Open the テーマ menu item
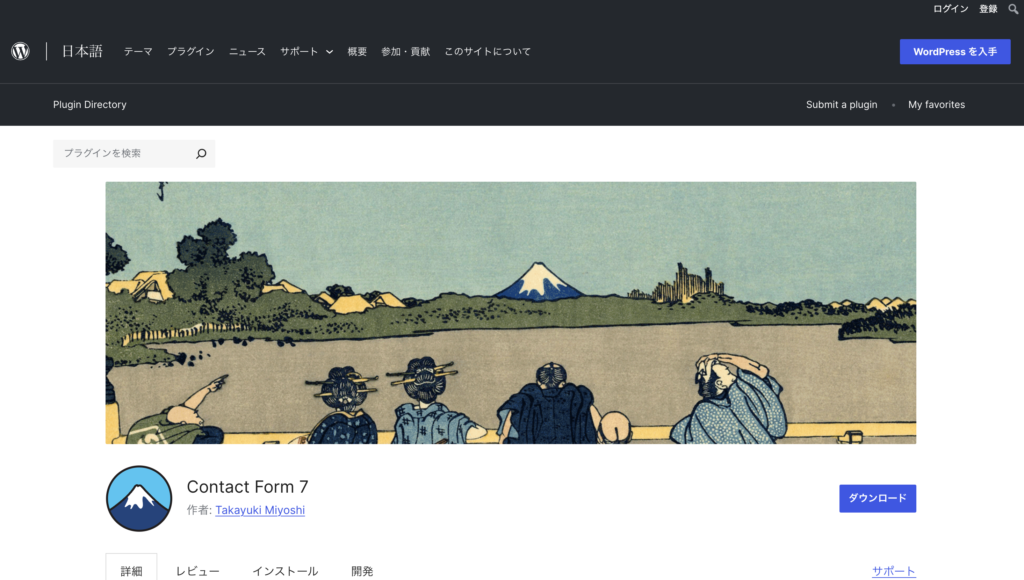This screenshot has width=1024, height=580. [138, 52]
